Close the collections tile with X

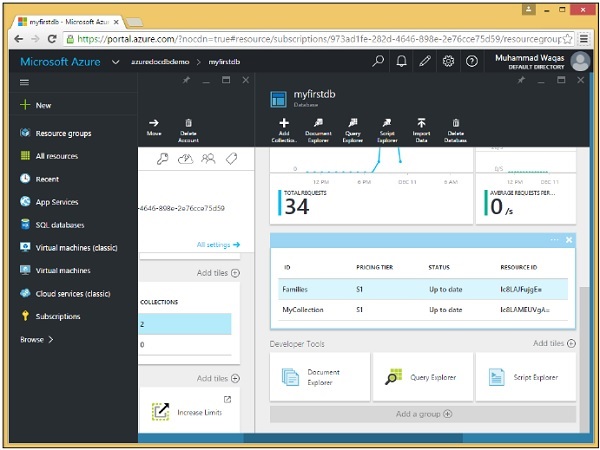pos(569,240)
